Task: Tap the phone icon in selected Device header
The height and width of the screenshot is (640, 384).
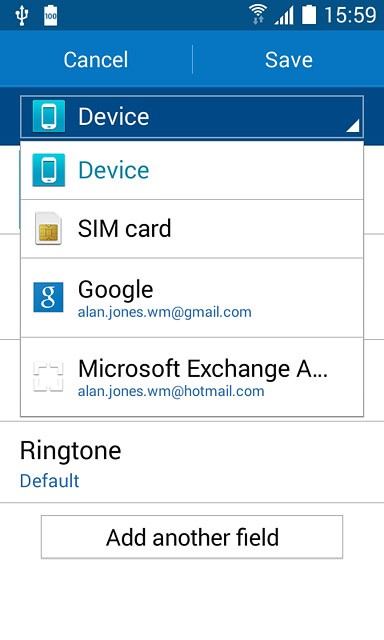Action: tap(49, 116)
